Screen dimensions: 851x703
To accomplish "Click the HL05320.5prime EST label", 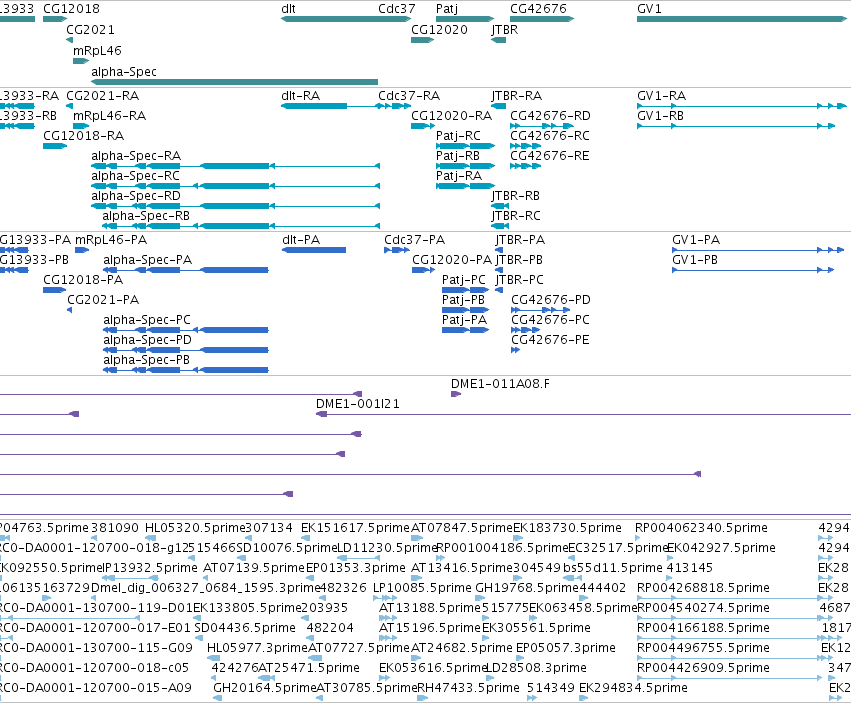I will (x=195, y=528).
